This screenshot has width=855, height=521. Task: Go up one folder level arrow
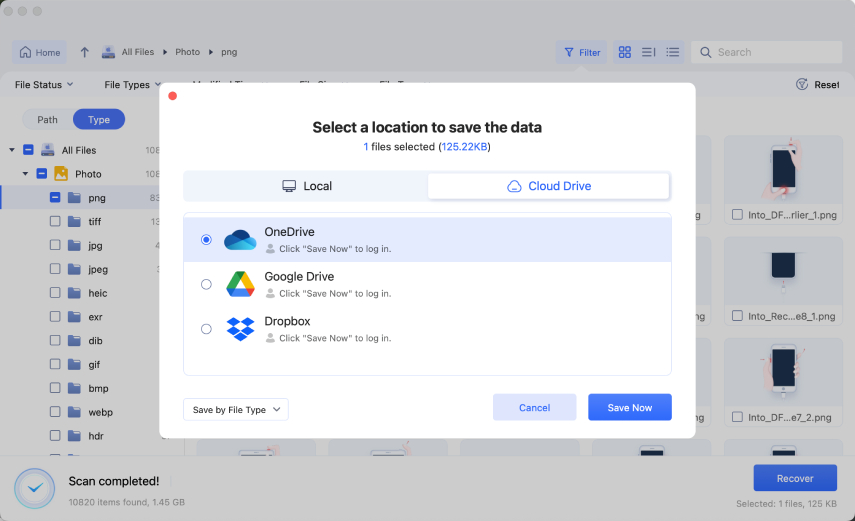[x=85, y=52]
